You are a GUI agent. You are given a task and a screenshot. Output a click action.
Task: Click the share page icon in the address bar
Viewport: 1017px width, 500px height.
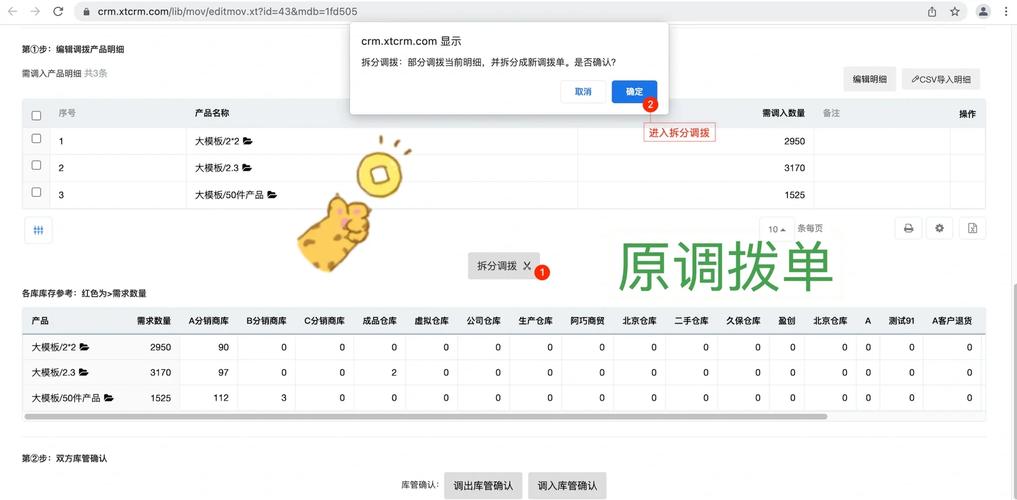click(x=932, y=11)
